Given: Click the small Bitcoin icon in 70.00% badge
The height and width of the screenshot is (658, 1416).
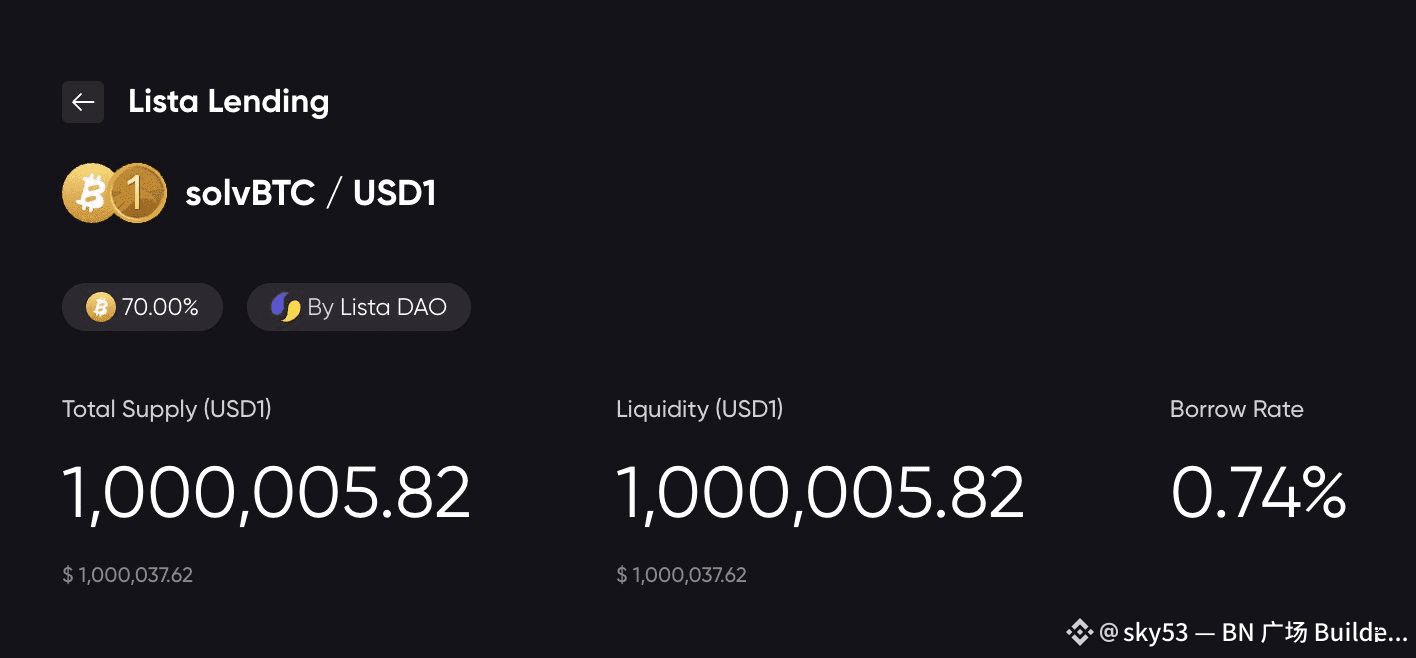Looking at the screenshot, I should click(100, 307).
